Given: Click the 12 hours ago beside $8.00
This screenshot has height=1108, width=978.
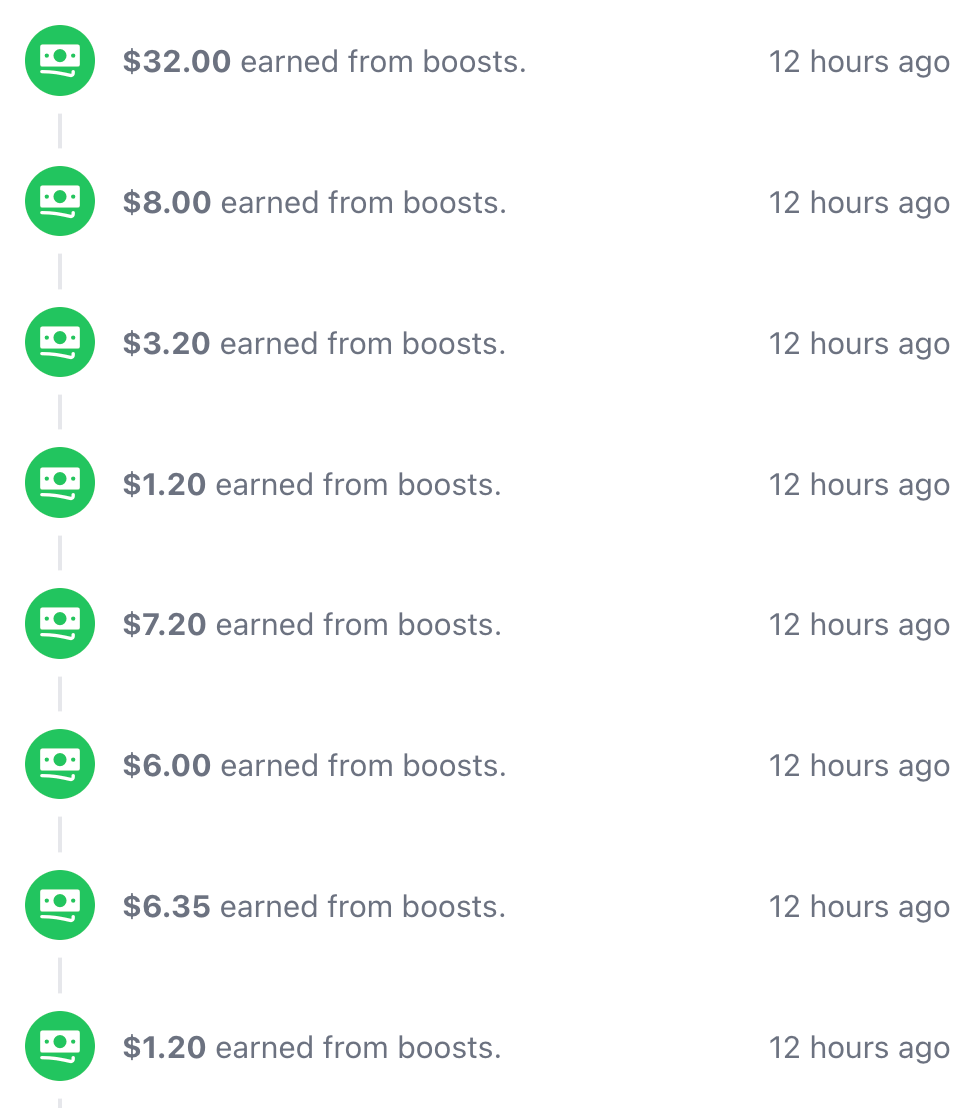Looking at the screenshot, I should coord(858,203).
